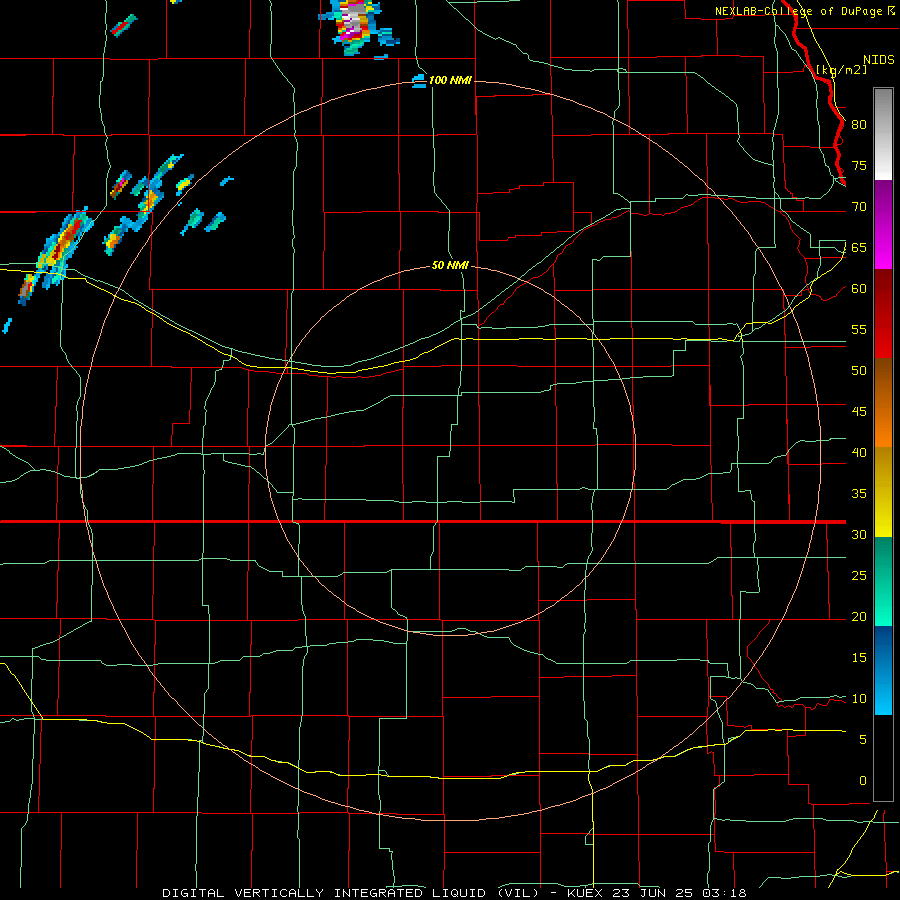The image size is (900, 900).
Task: Click the 45 scale value
Action: (x=859, y=412)
